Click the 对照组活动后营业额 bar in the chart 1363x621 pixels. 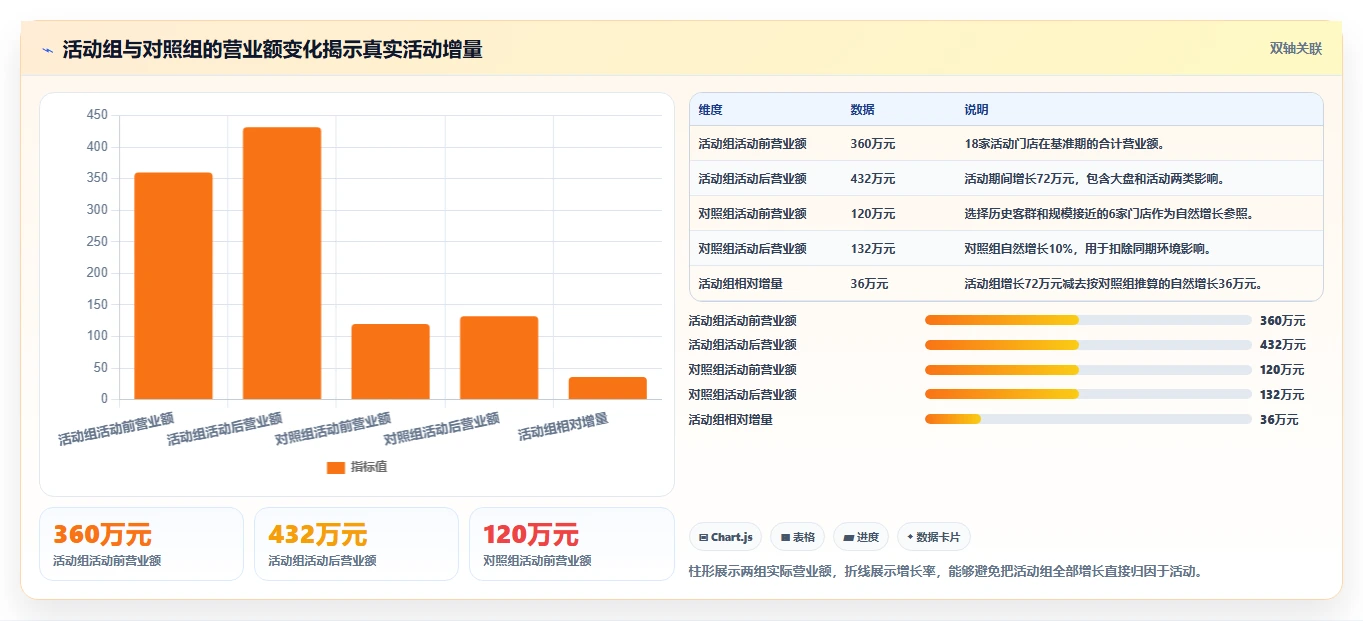pos(499,358)
